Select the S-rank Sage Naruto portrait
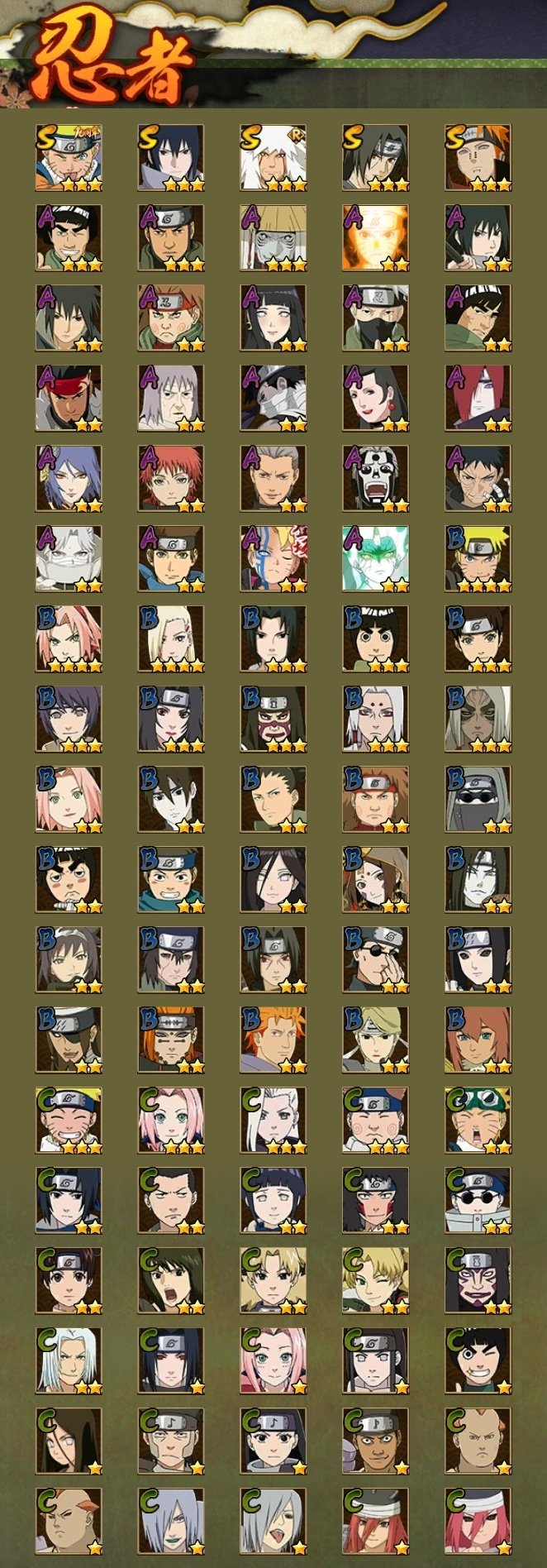The image size is (547, 1568). point(69,158)
